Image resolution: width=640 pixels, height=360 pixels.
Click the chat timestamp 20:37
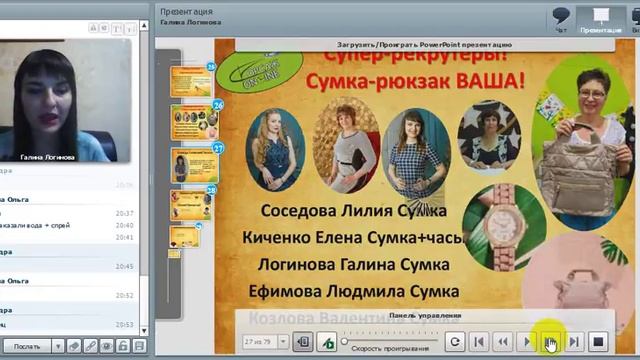click(x=124, y=213)
